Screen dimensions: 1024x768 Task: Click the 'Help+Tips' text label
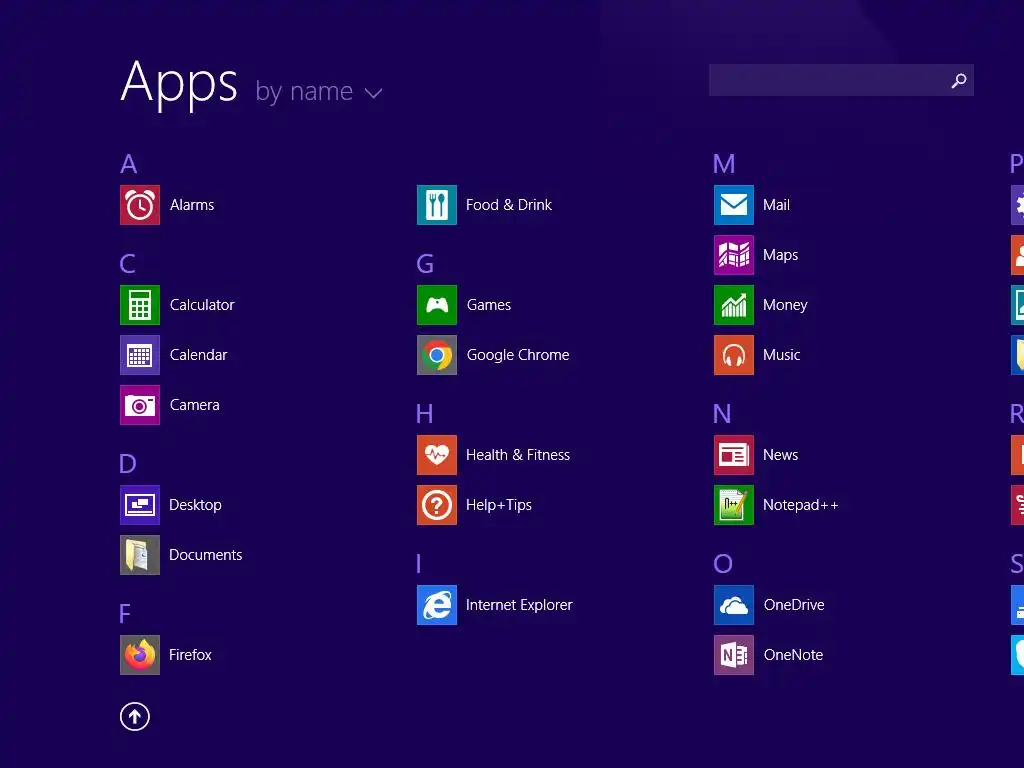coord(499,505)
